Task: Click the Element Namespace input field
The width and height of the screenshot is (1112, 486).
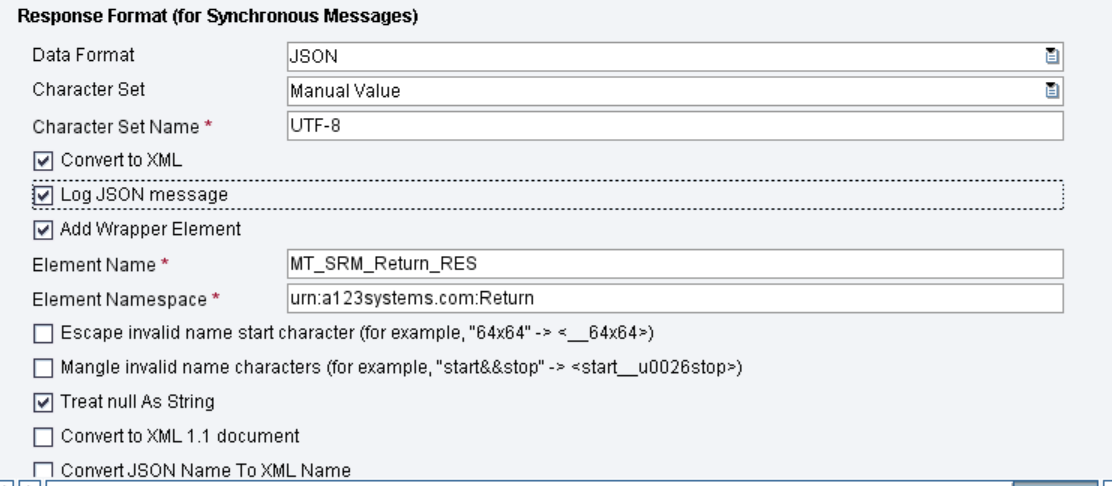Action: [x=674, y=298]
